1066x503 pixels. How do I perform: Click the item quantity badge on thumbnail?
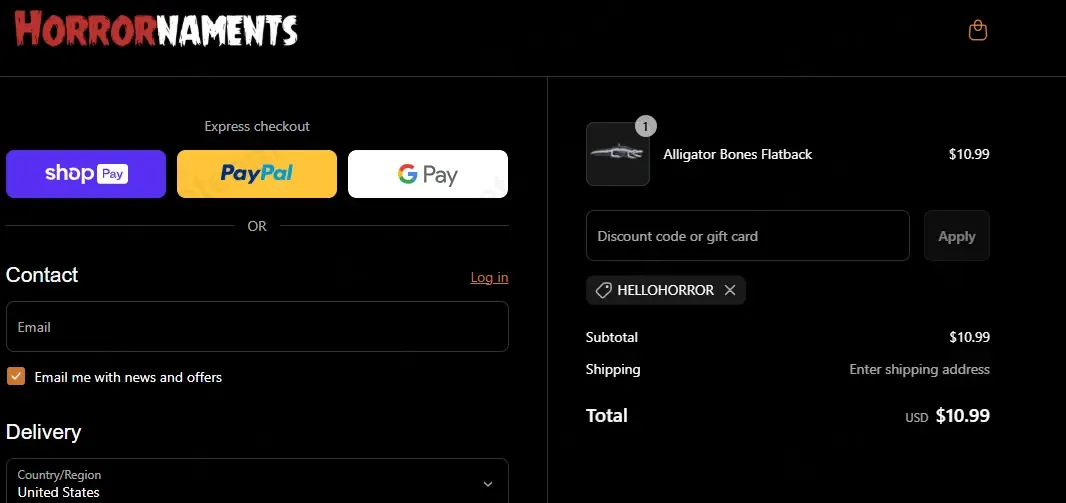tap(646, 126)
